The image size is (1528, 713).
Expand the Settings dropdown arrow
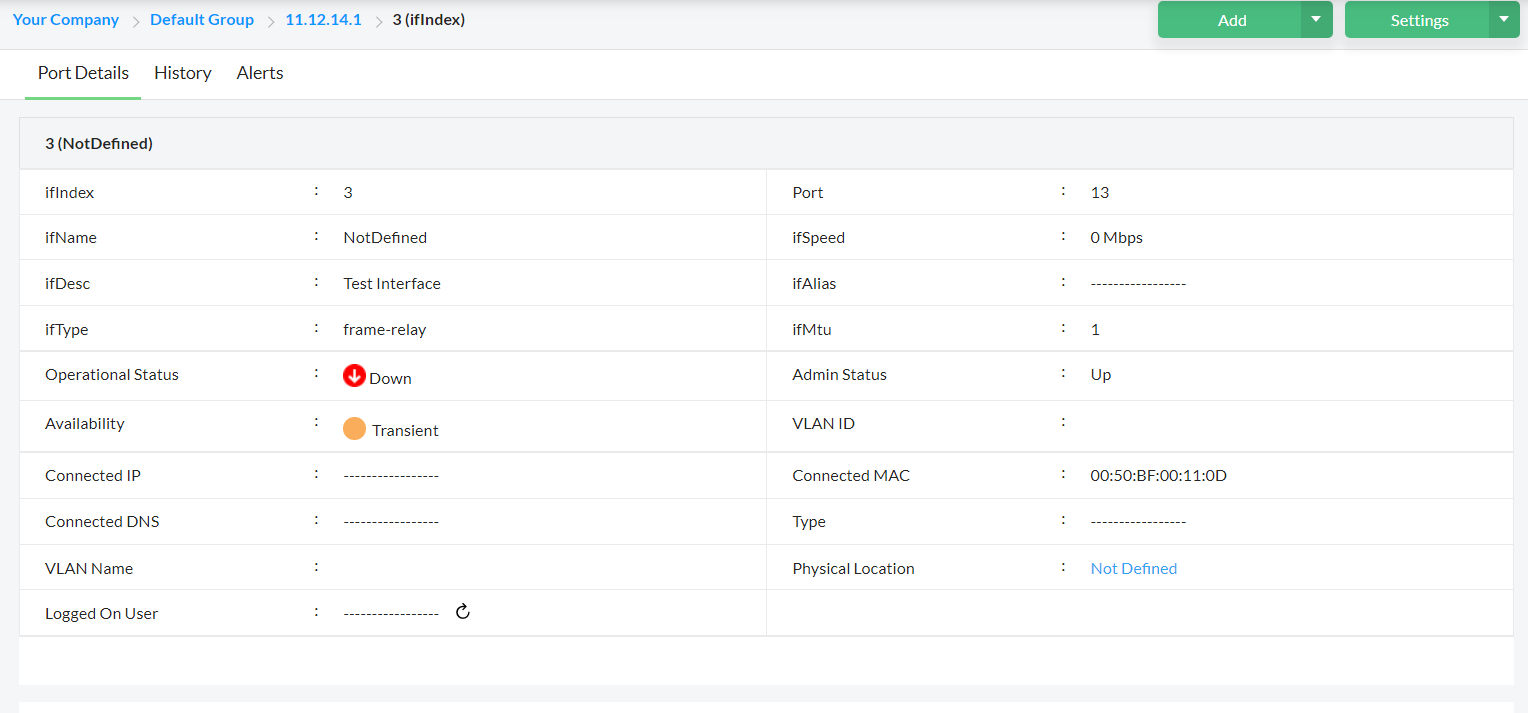(1503, 20)
